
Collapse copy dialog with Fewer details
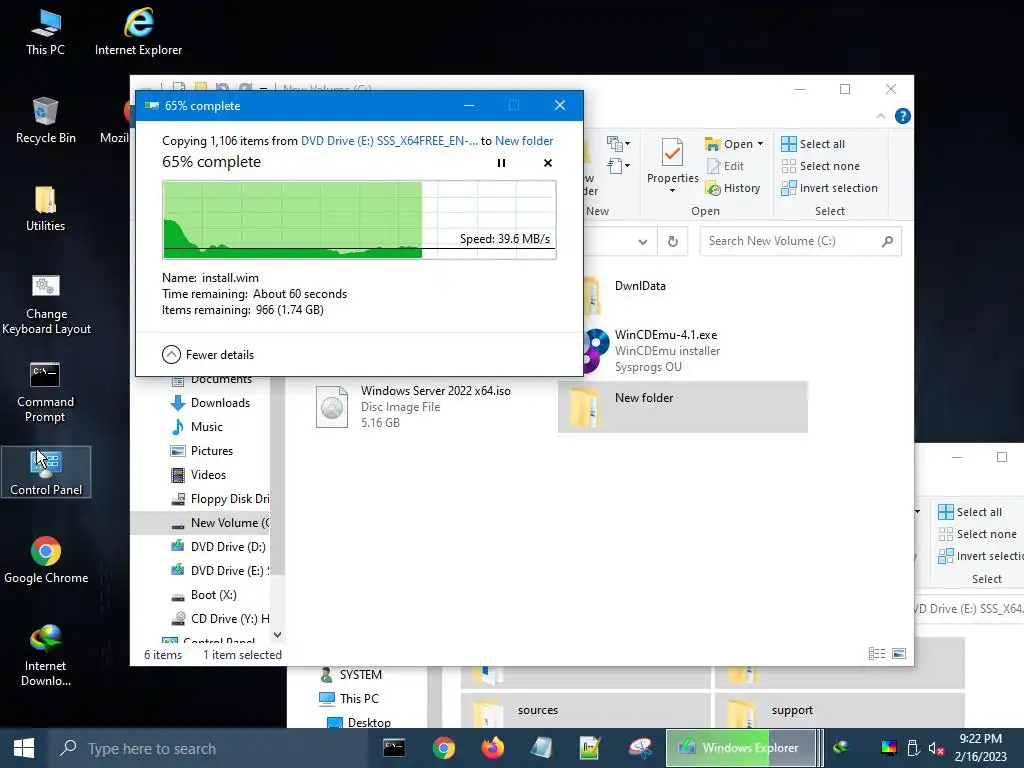pyautogui.click(x=208, y=355)
